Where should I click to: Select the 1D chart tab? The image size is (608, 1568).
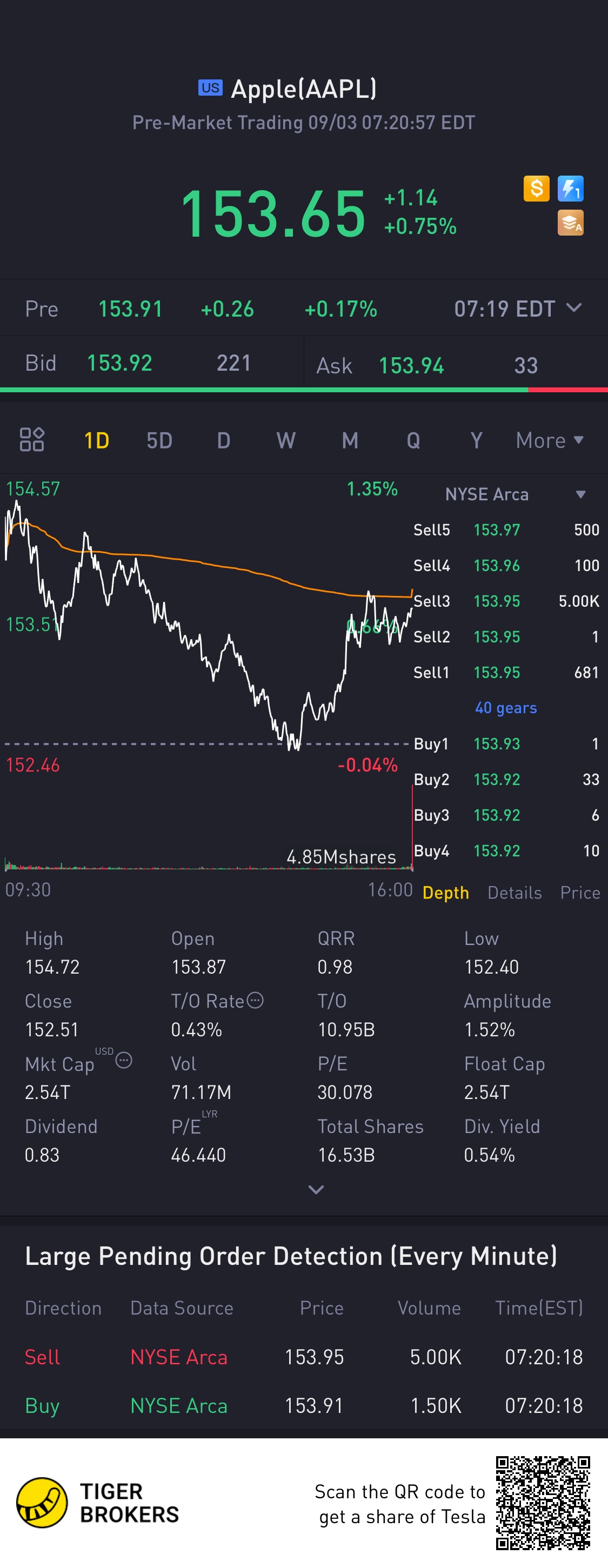[x=96, y=440]
